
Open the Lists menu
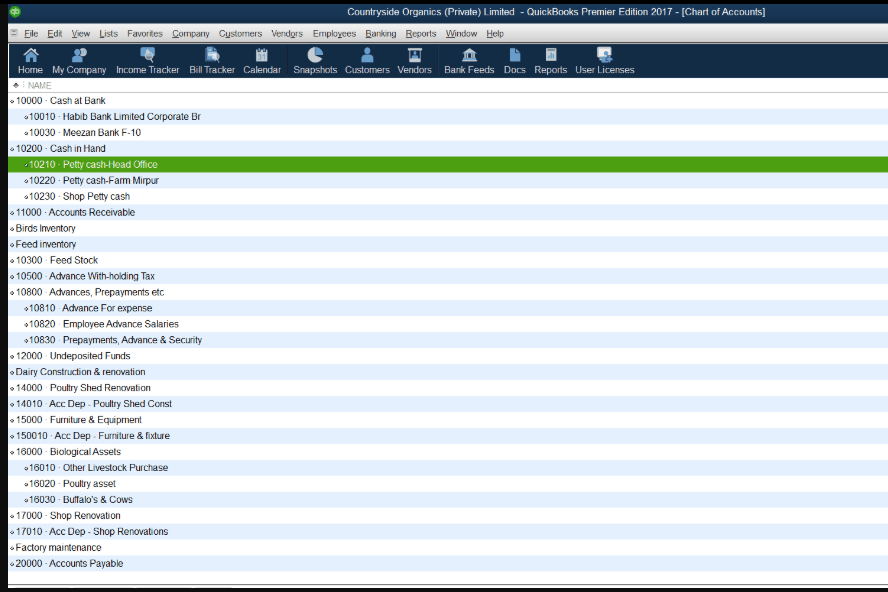click(108, 33)
